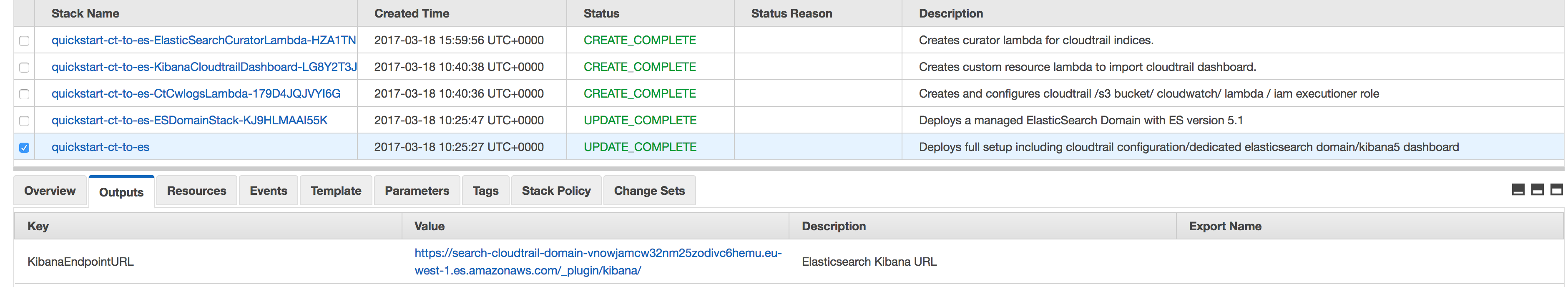Open the CtCwlogsLambda stack name link
The height and width of the screenshot is (287, 1568).
coord(196,93)
